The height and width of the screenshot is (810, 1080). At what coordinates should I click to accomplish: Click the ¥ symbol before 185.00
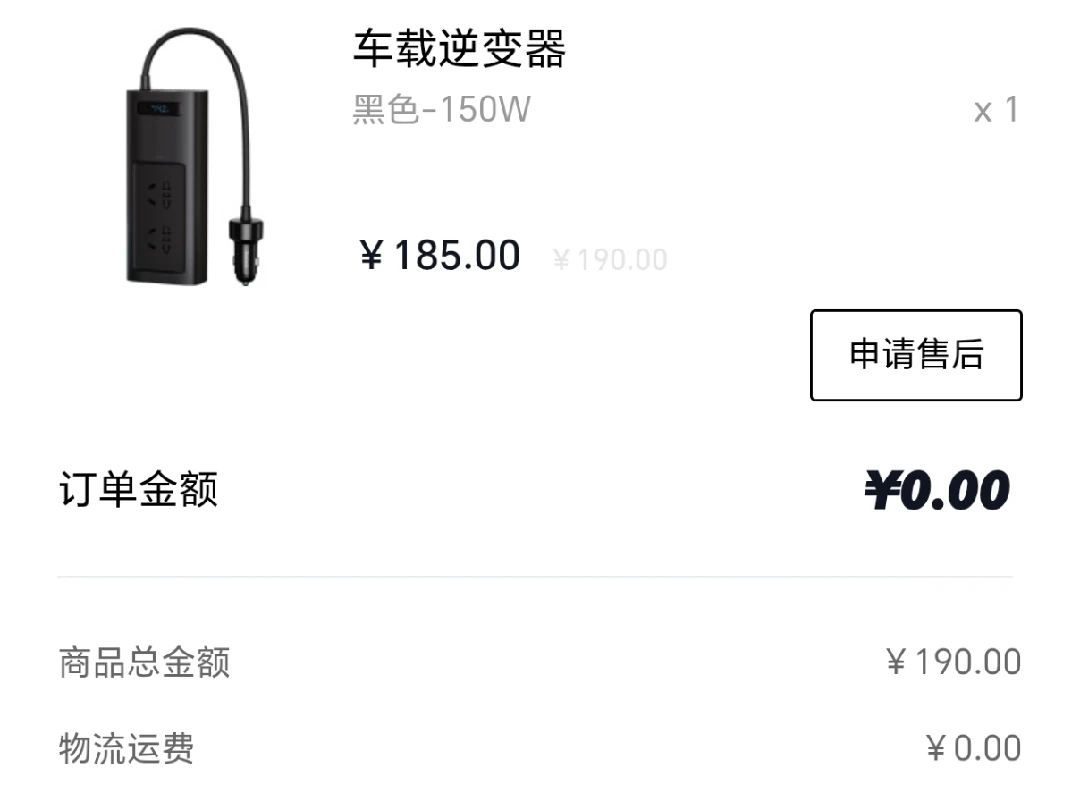coord(371,256)
